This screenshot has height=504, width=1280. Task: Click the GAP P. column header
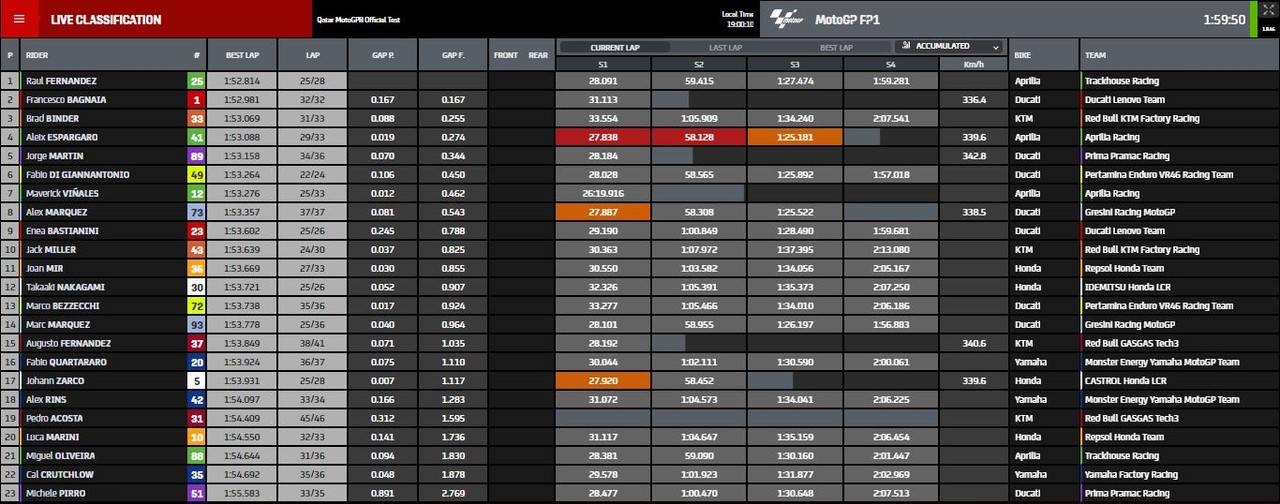coord(382,55)
